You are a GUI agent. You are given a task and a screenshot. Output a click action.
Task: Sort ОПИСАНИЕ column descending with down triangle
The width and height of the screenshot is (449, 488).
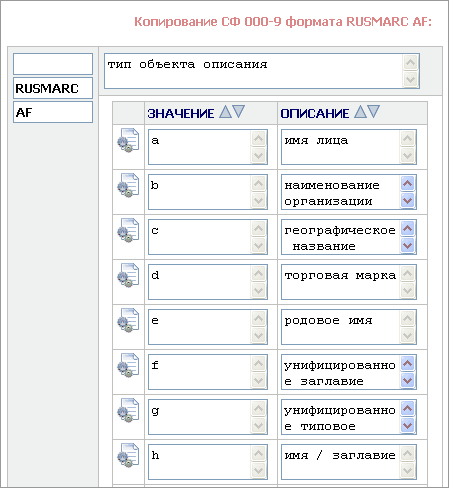pos(374,111)
